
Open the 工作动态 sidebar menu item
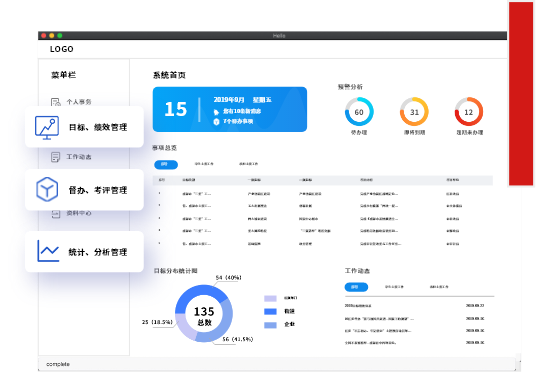[79, 157]
